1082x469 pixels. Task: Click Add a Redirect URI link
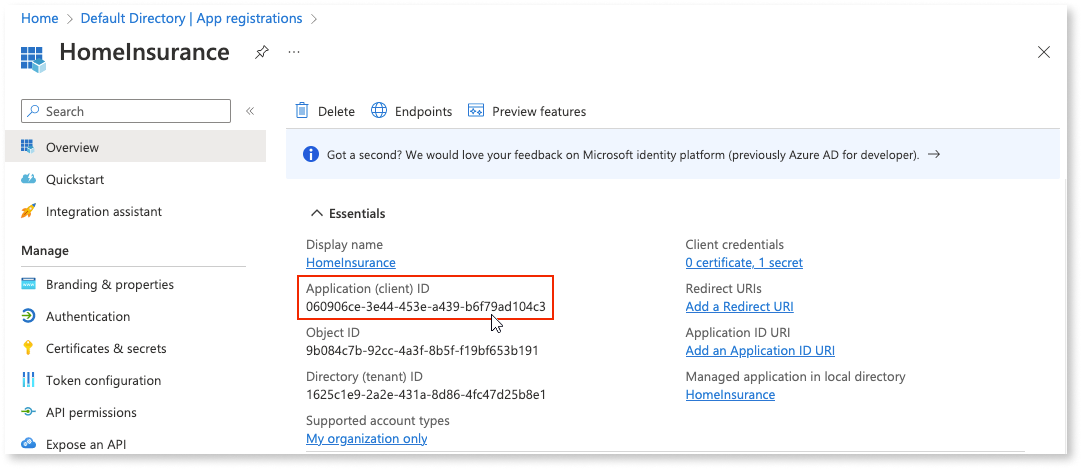point(740,306)
